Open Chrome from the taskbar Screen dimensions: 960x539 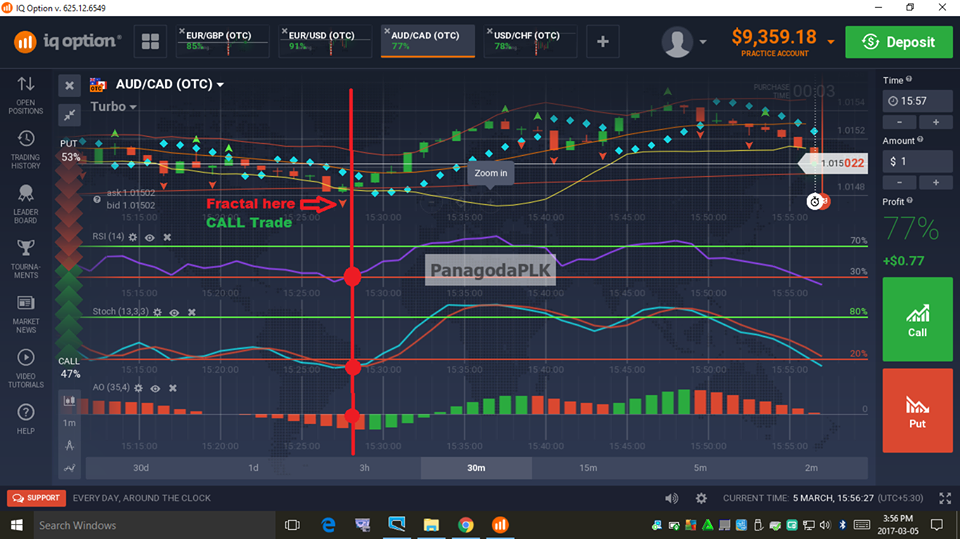click(x=466, y=525)
